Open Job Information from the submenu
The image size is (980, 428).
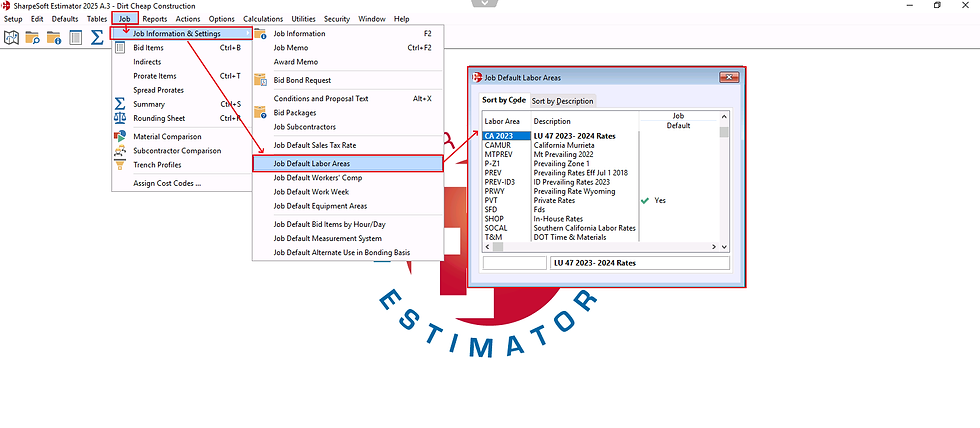pos(348,34)
